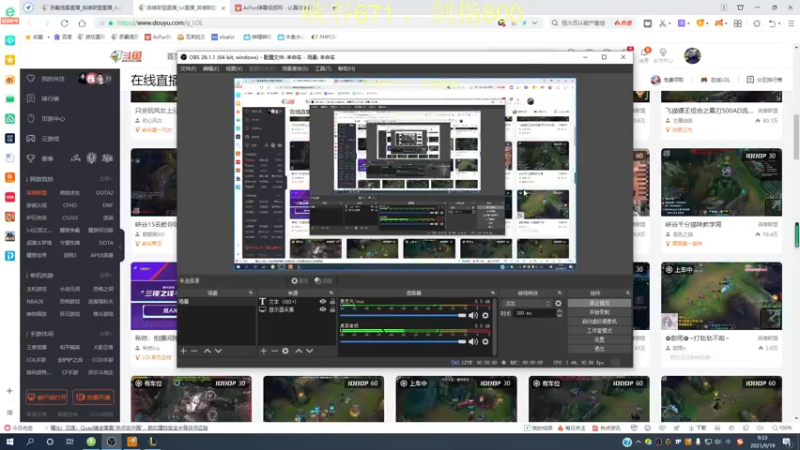Open Task View on the taskbar

click(x=70, y=442)
